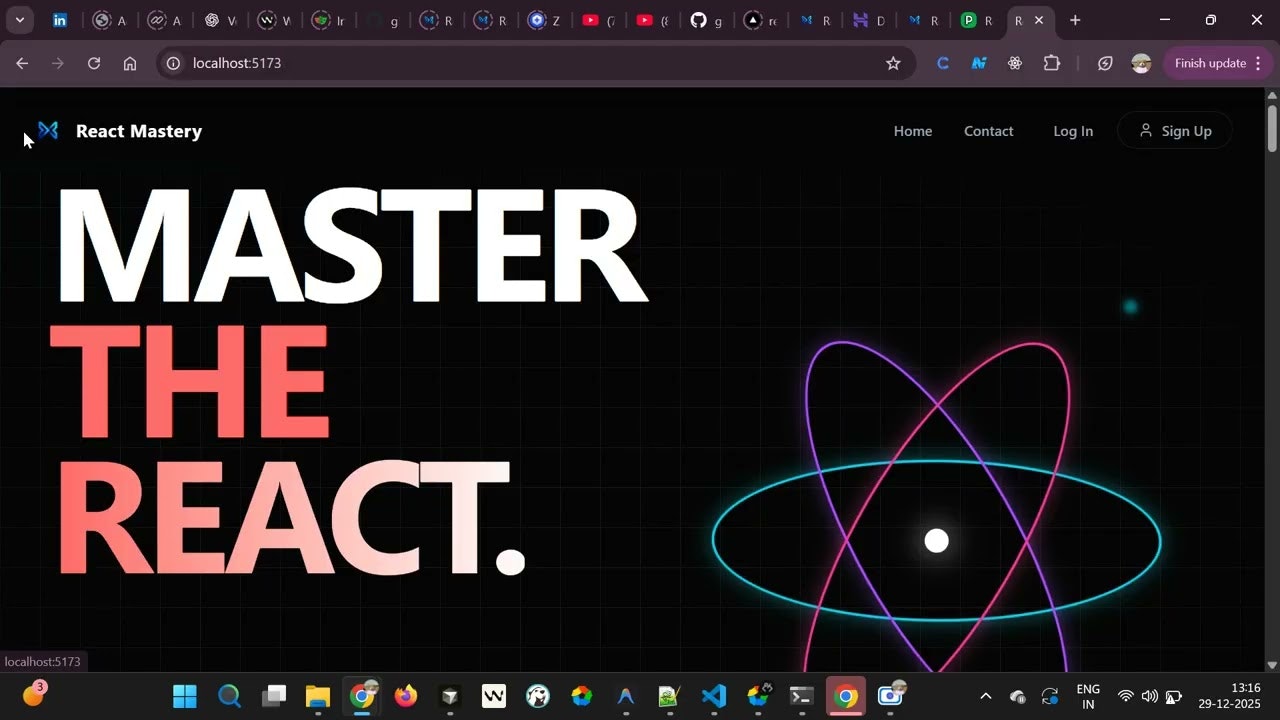Image resolution: width=1280 pixels, height=720 pixels.
Task: Click the Sign Up button
Action: point(1174,130)
